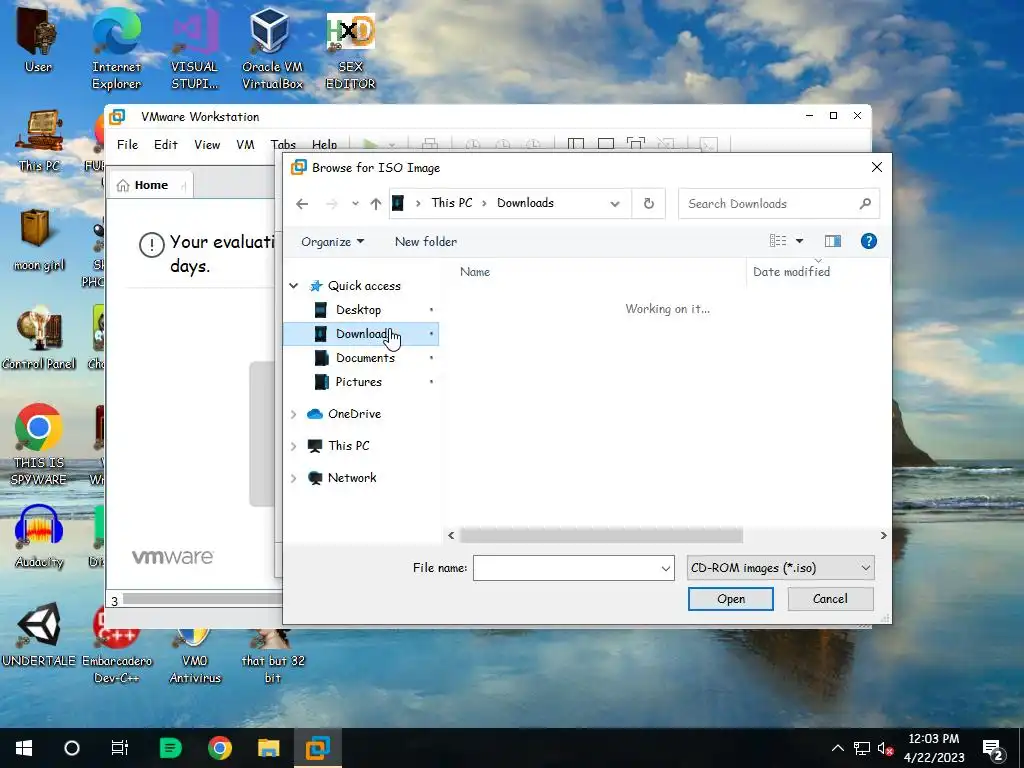This screenshot has height=768, width=1024.
Task: Expand the Network node
Action: (294, 478)
